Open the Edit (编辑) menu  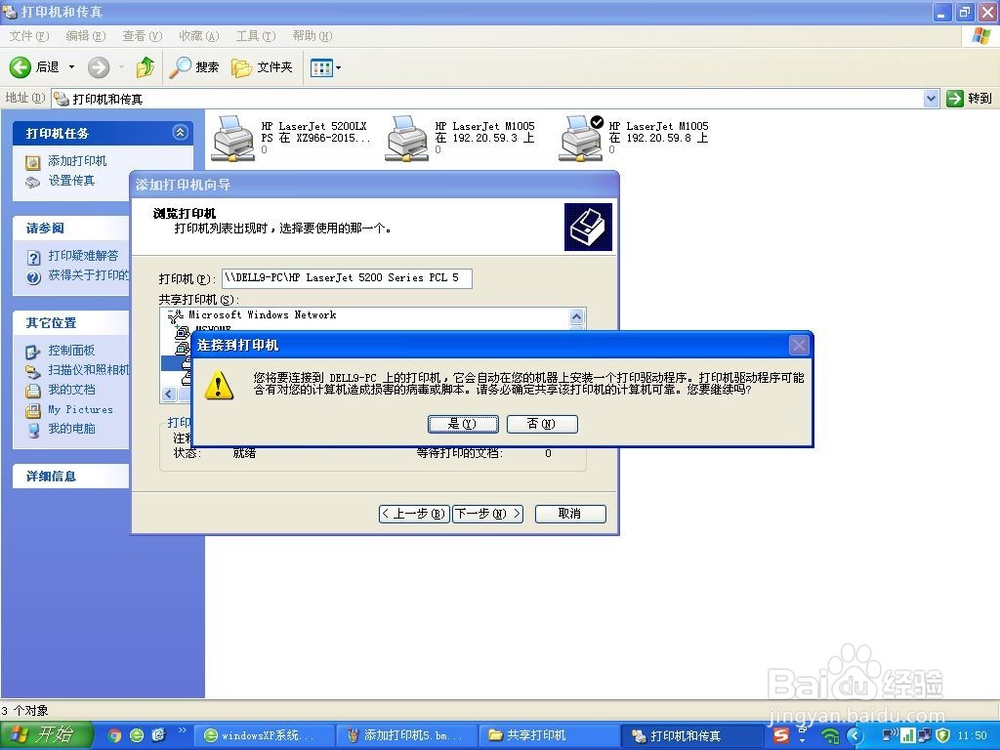[x=85, y=36]
